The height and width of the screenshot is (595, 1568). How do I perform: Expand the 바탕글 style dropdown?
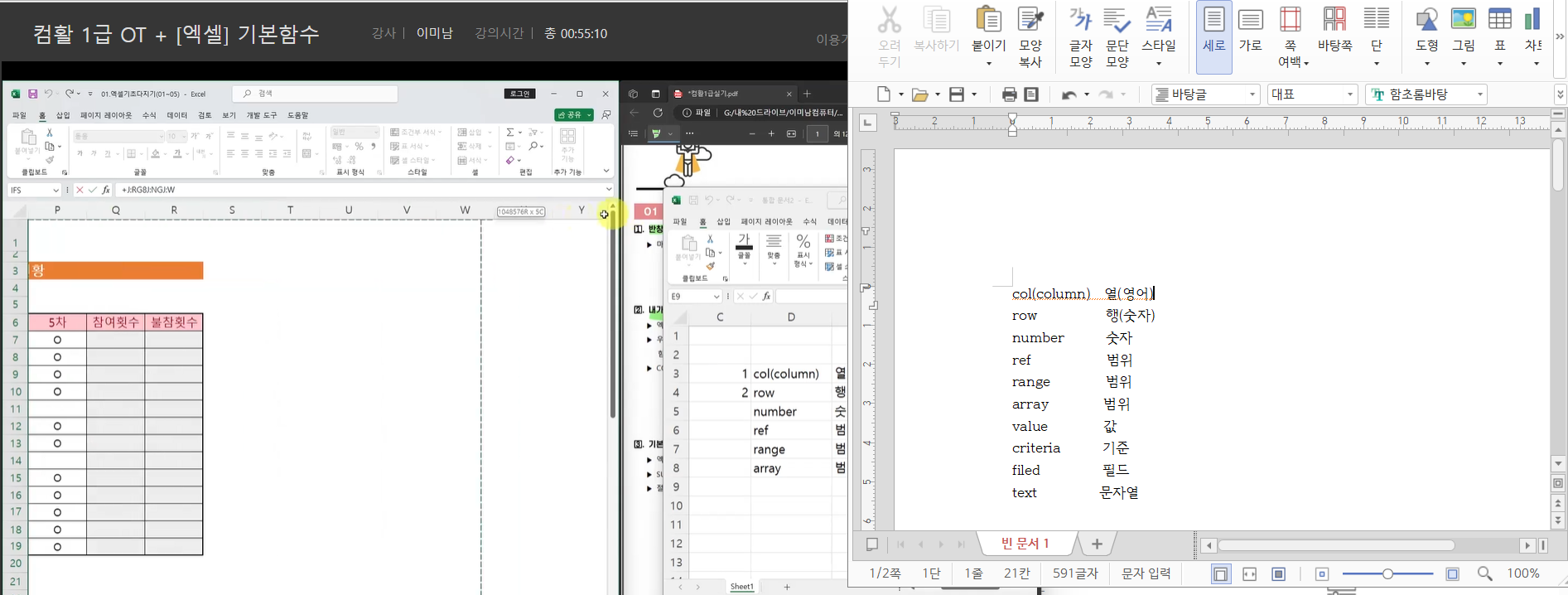1252,94
